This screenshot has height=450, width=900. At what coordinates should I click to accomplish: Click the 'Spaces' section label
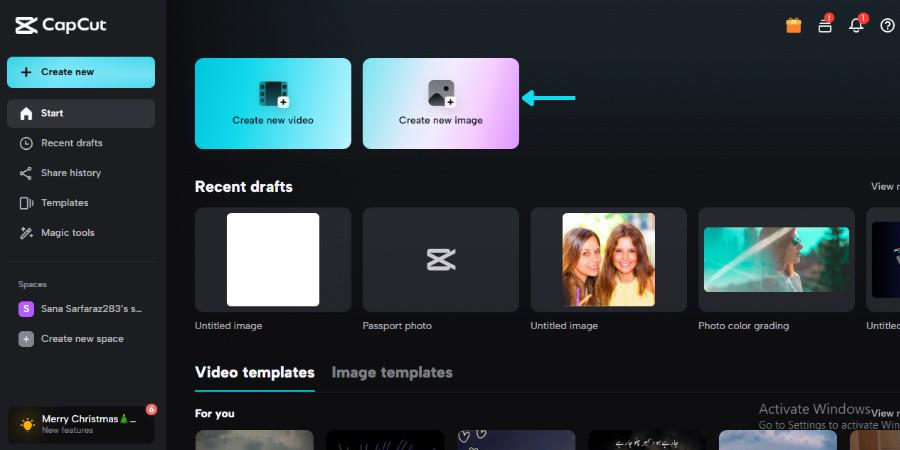click(32, 285)
